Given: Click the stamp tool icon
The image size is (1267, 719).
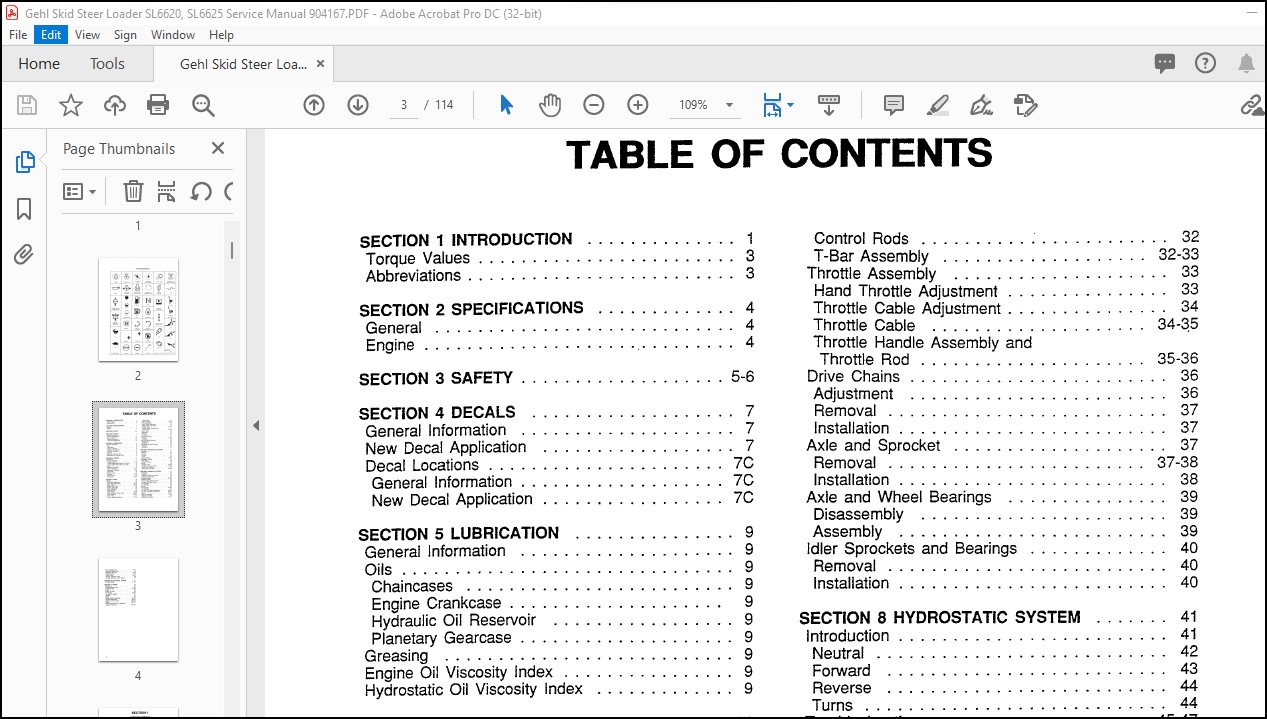Looking at the screenshot, I should click(x=1025, y=105).
